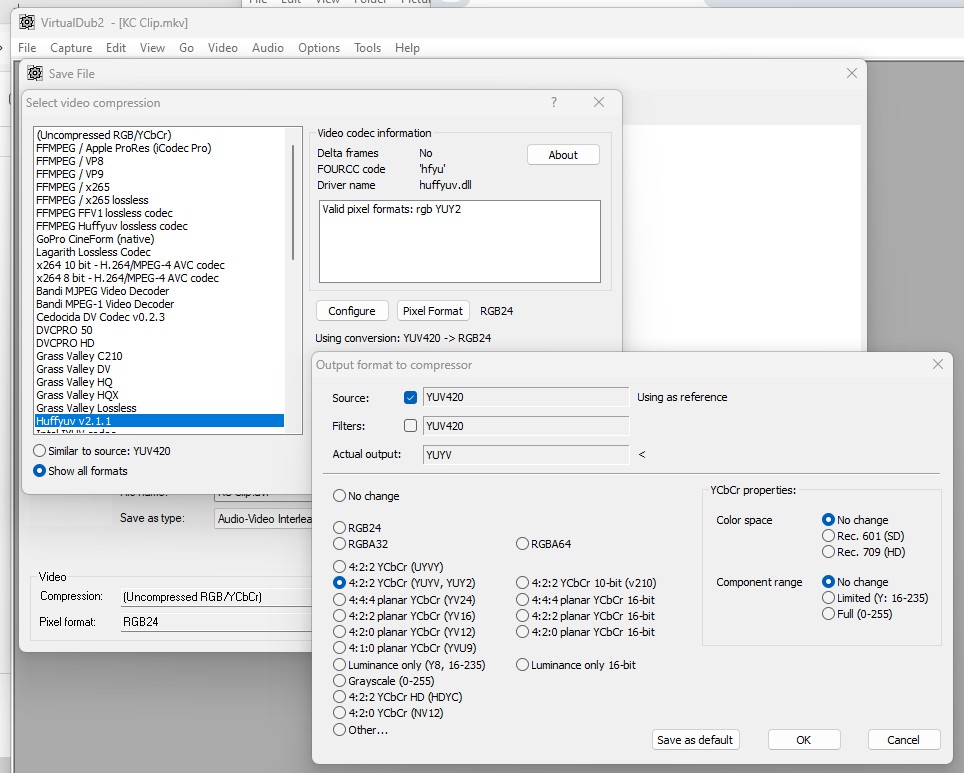
Task: Open the Tools menu
Action: [x=367, y=48]
